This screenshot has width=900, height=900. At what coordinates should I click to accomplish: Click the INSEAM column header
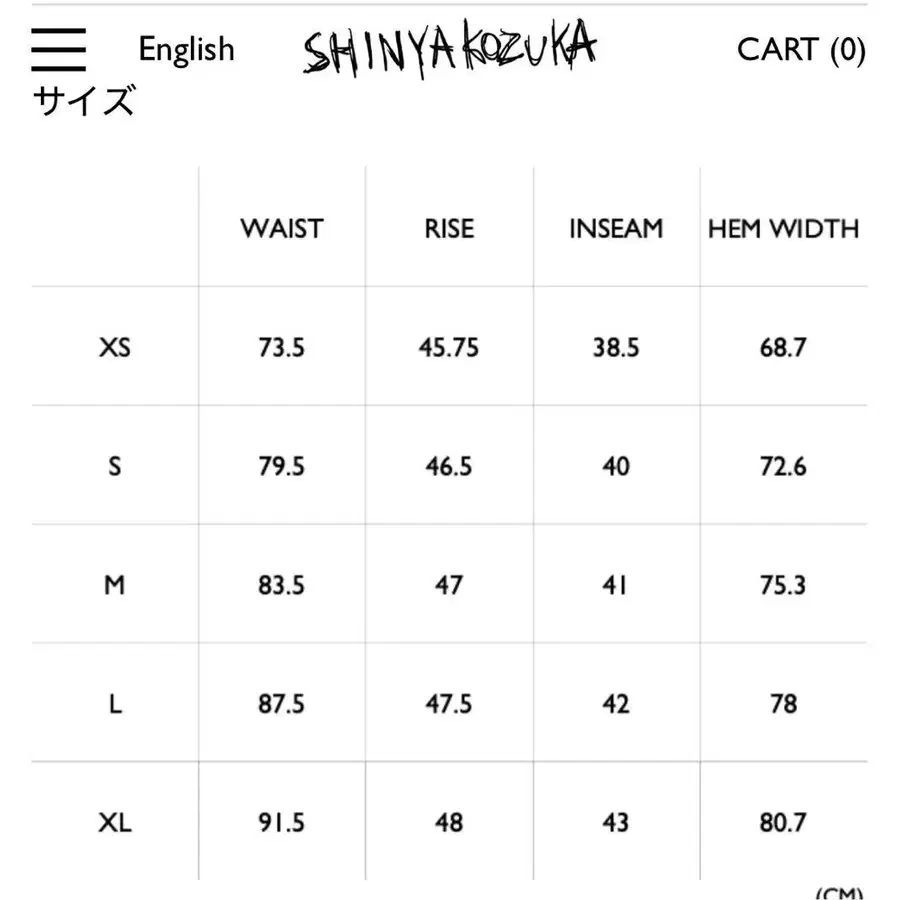tap(615, 229)
